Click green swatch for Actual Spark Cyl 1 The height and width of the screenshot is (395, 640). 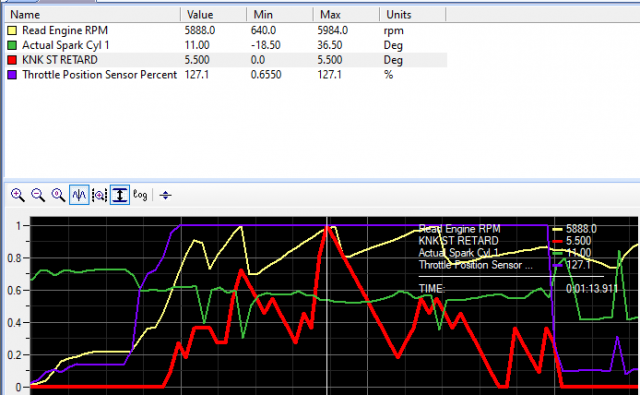12,45
